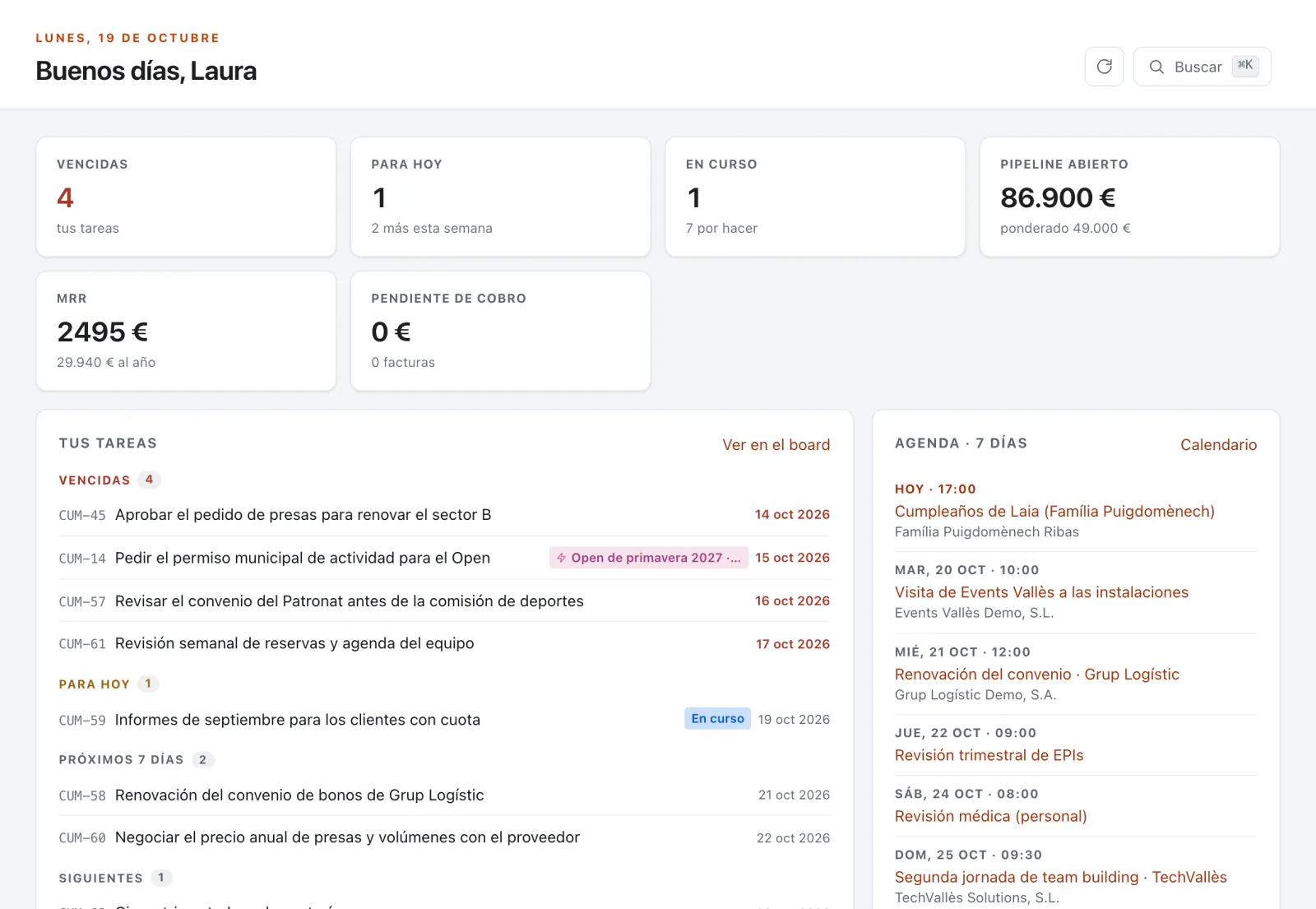Click the lightning icon in Open de primavera tag
This screenshot has width=1316, height=909.
pos(562,558)
